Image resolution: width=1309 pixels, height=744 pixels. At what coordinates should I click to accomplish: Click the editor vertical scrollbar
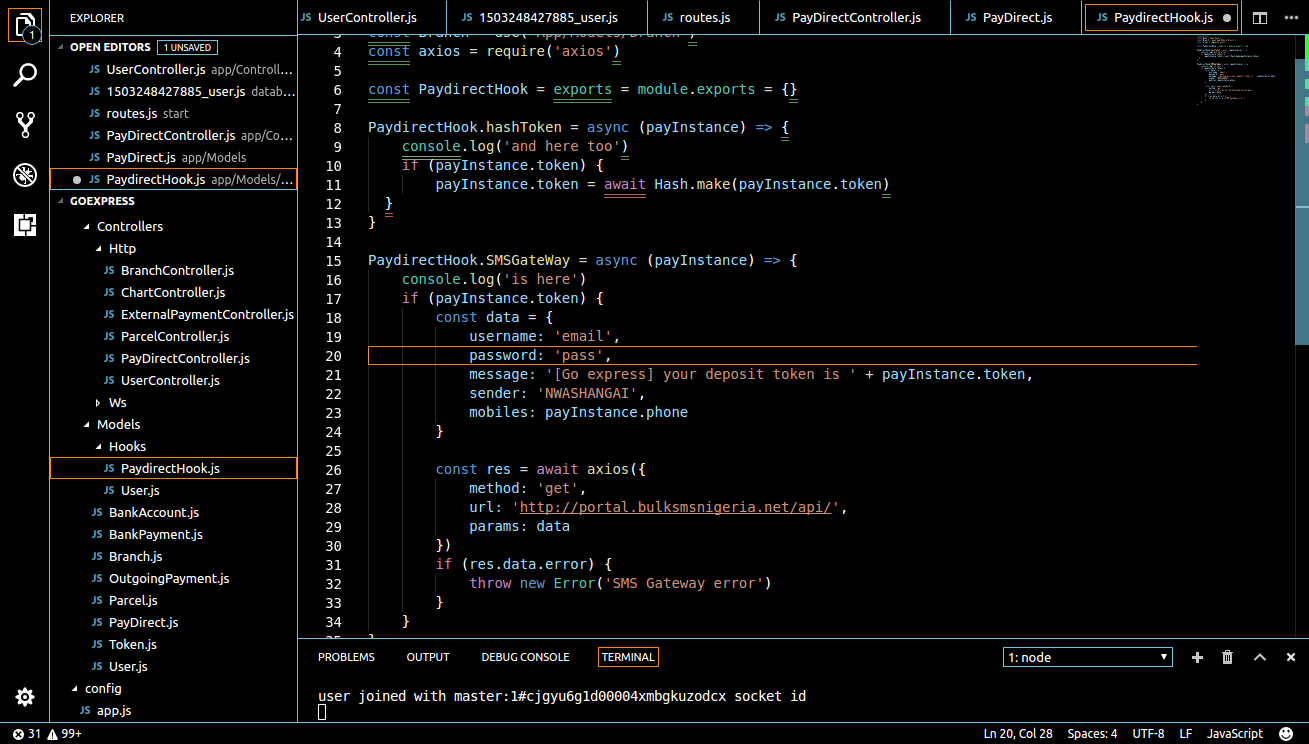coord(1302,200)
